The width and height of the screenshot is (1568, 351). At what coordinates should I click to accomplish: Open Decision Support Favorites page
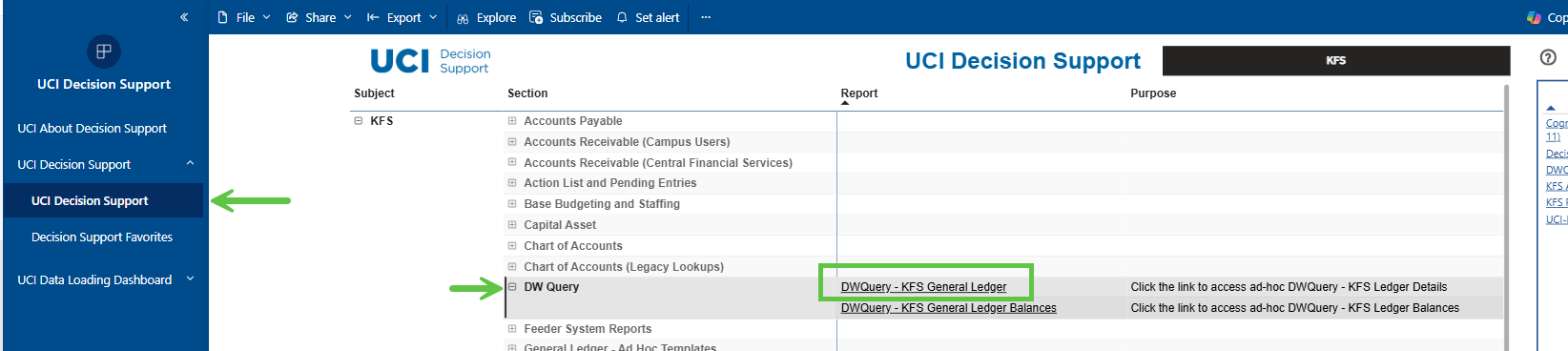[102, 237]
